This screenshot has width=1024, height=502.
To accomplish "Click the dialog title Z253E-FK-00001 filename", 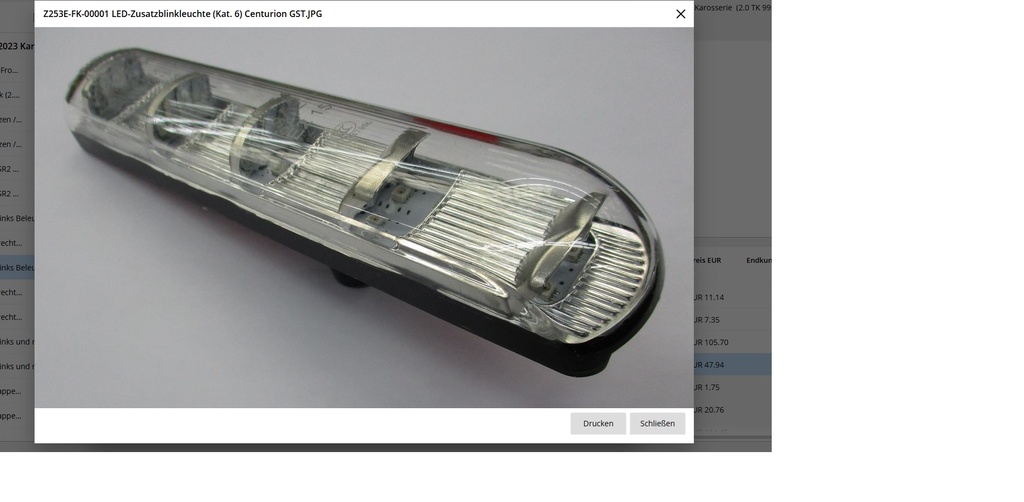I will pos(182,14).
